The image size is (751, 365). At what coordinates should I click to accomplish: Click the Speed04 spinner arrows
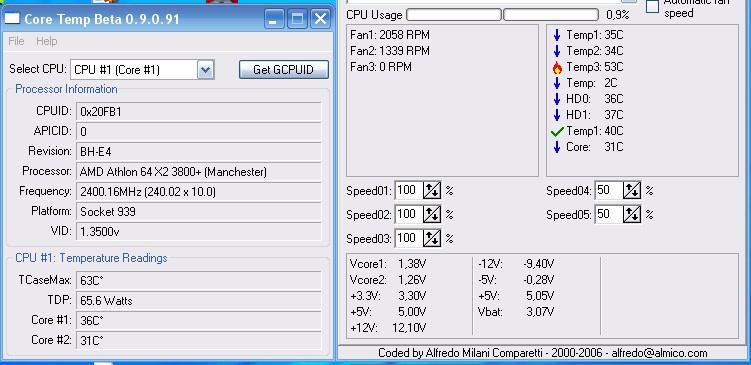(x=632, y=191)
